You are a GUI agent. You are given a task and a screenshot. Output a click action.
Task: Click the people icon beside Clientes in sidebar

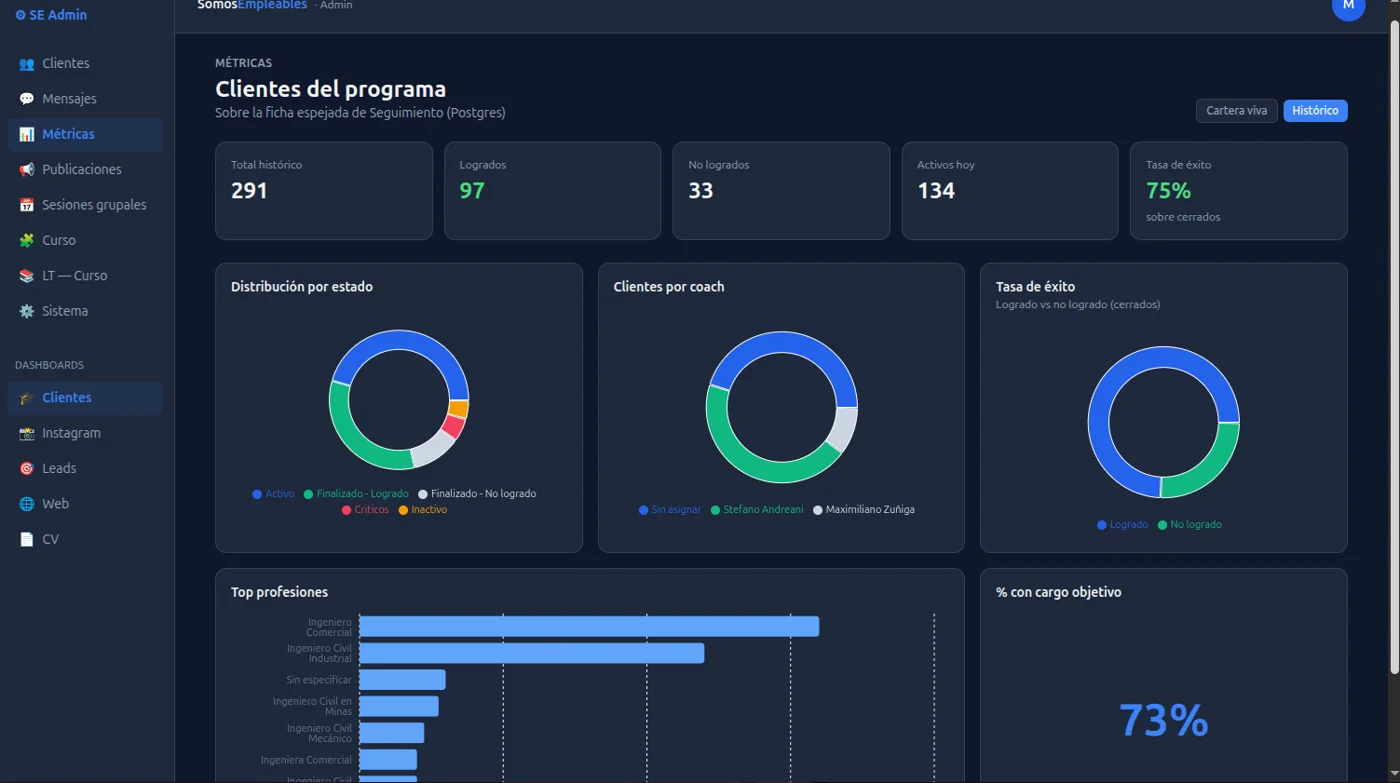tap(26, 64)
